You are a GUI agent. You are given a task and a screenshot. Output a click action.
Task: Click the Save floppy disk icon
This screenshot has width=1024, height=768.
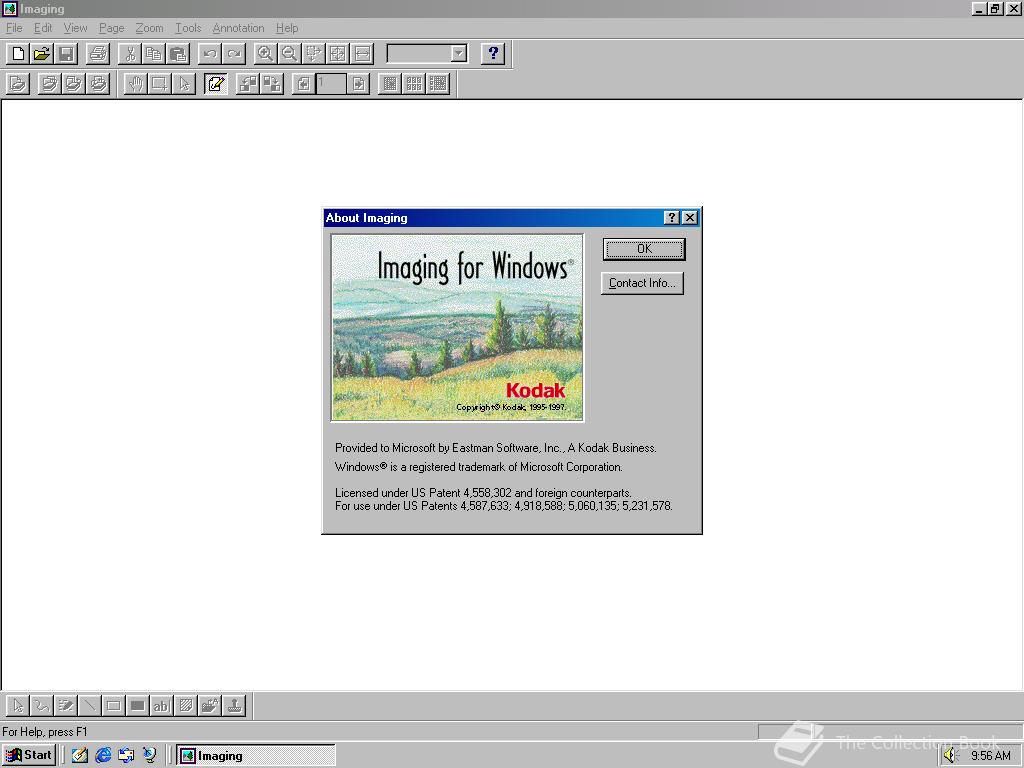[66, 54]
